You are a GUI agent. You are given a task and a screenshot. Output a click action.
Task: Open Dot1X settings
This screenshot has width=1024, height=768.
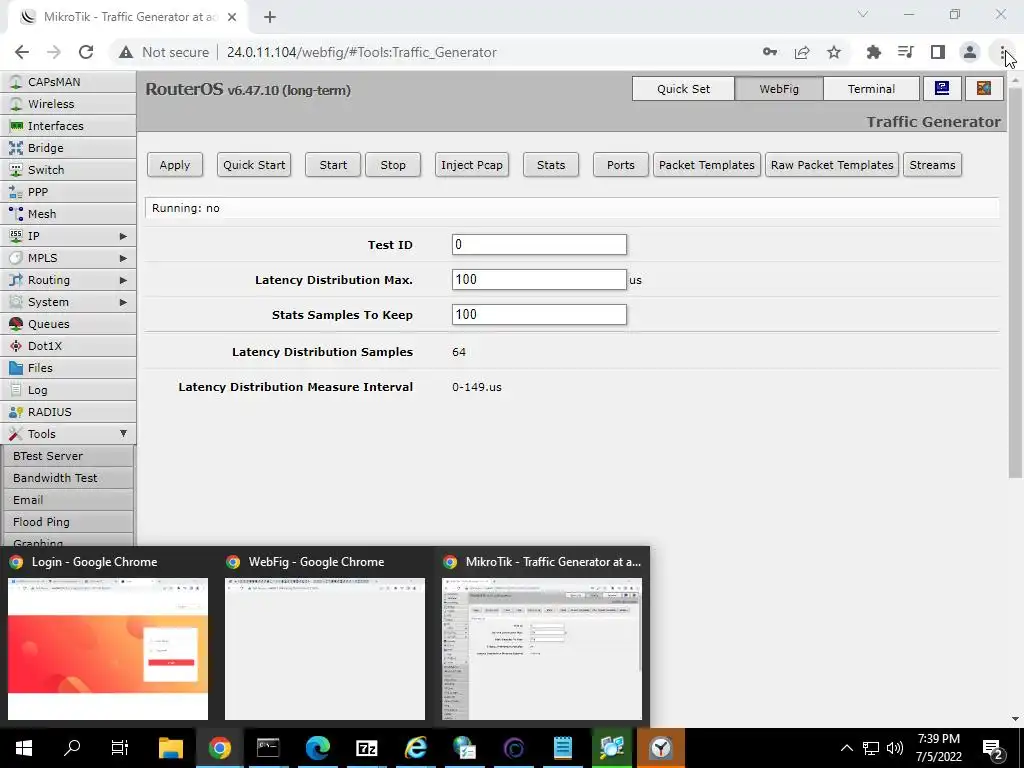point(68,346)
